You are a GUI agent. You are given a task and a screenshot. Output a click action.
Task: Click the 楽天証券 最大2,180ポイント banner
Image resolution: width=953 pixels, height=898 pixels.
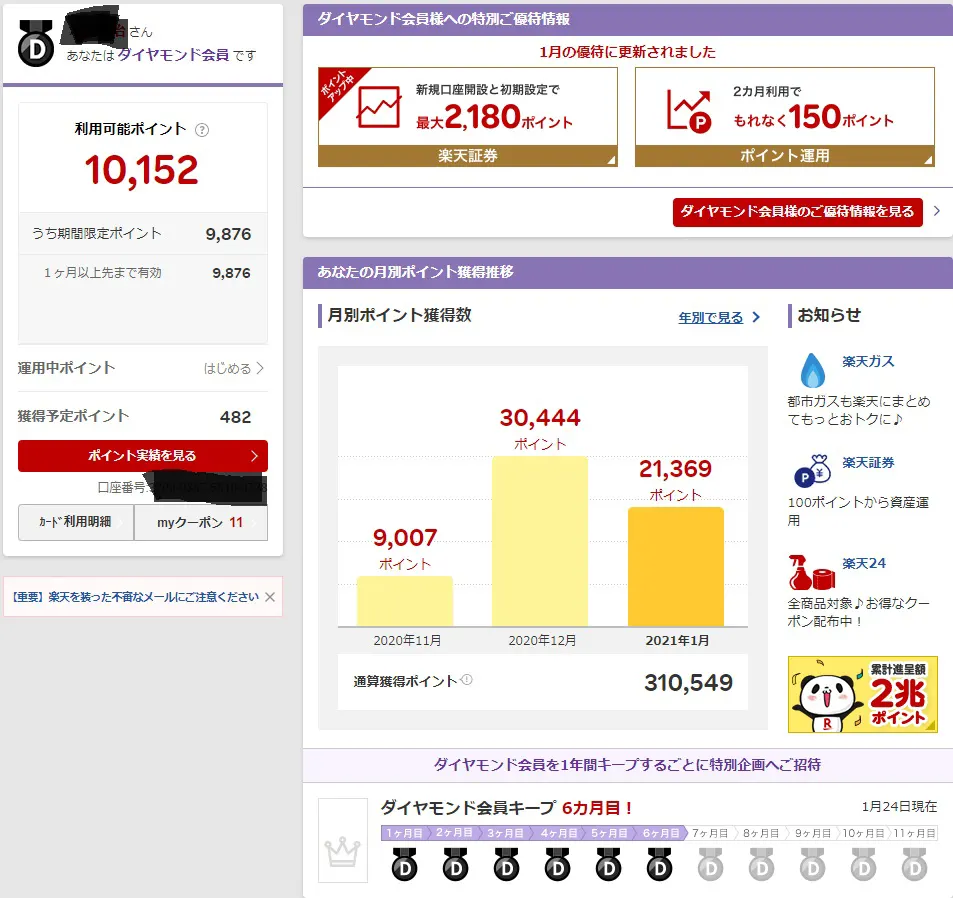[x=467, y=117]
